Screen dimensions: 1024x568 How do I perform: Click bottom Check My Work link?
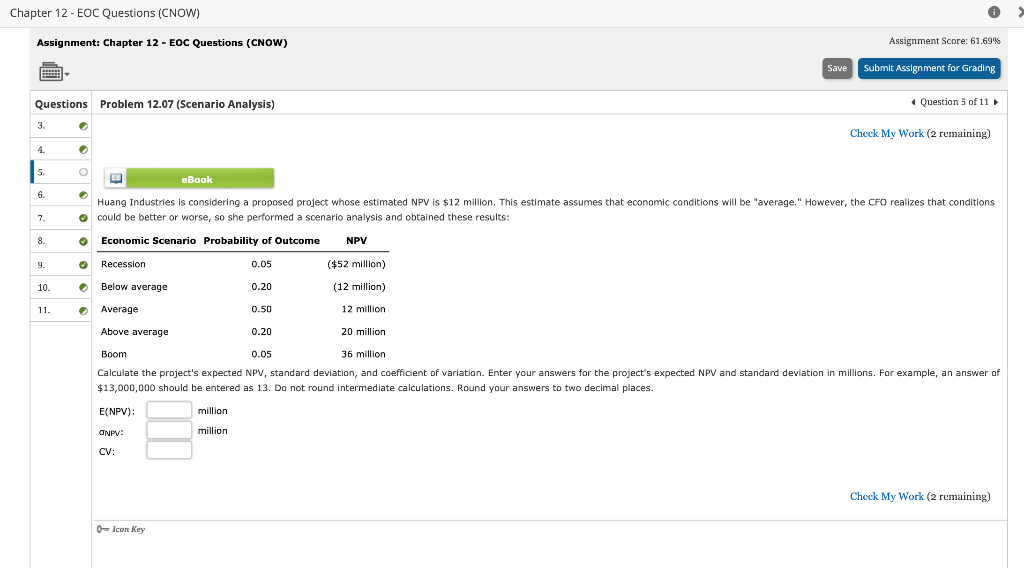click(x=886, y=496)
